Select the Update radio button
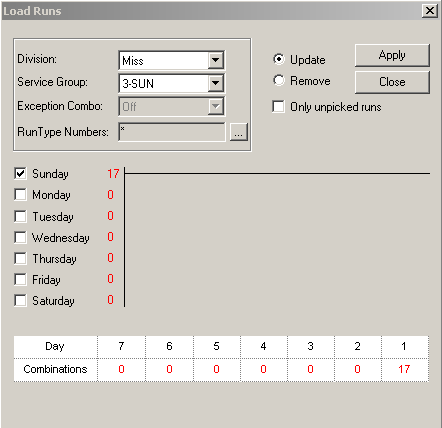 (x=279, y=59)
